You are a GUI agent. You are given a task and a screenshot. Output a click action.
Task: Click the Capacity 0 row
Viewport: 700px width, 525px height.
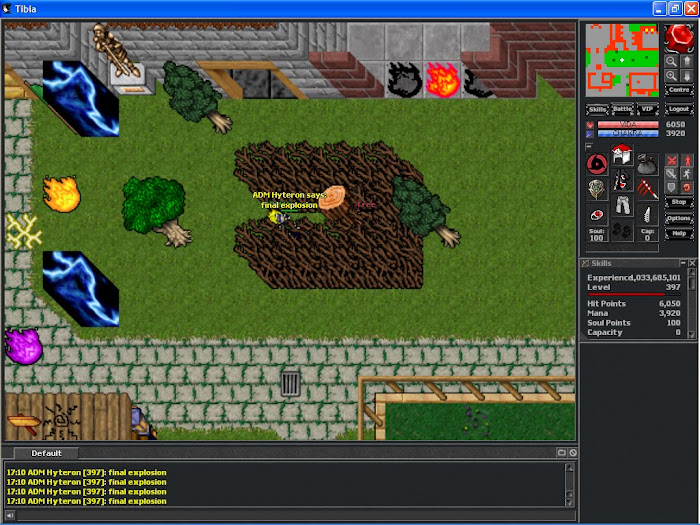pos(633,333)
